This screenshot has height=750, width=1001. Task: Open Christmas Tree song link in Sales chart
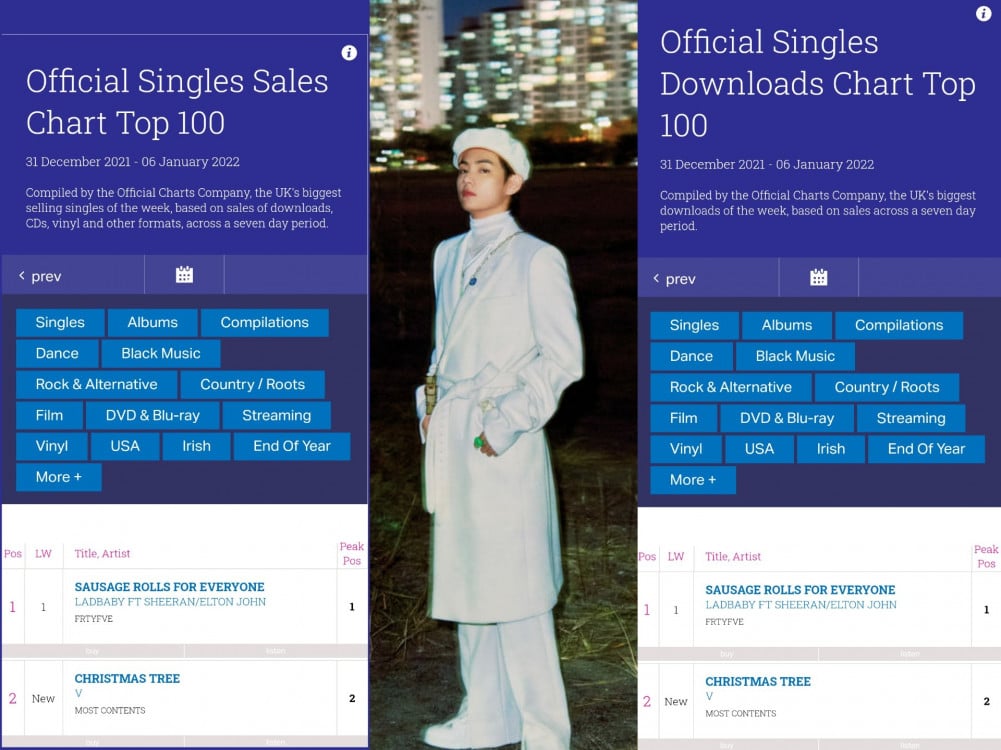127,679
